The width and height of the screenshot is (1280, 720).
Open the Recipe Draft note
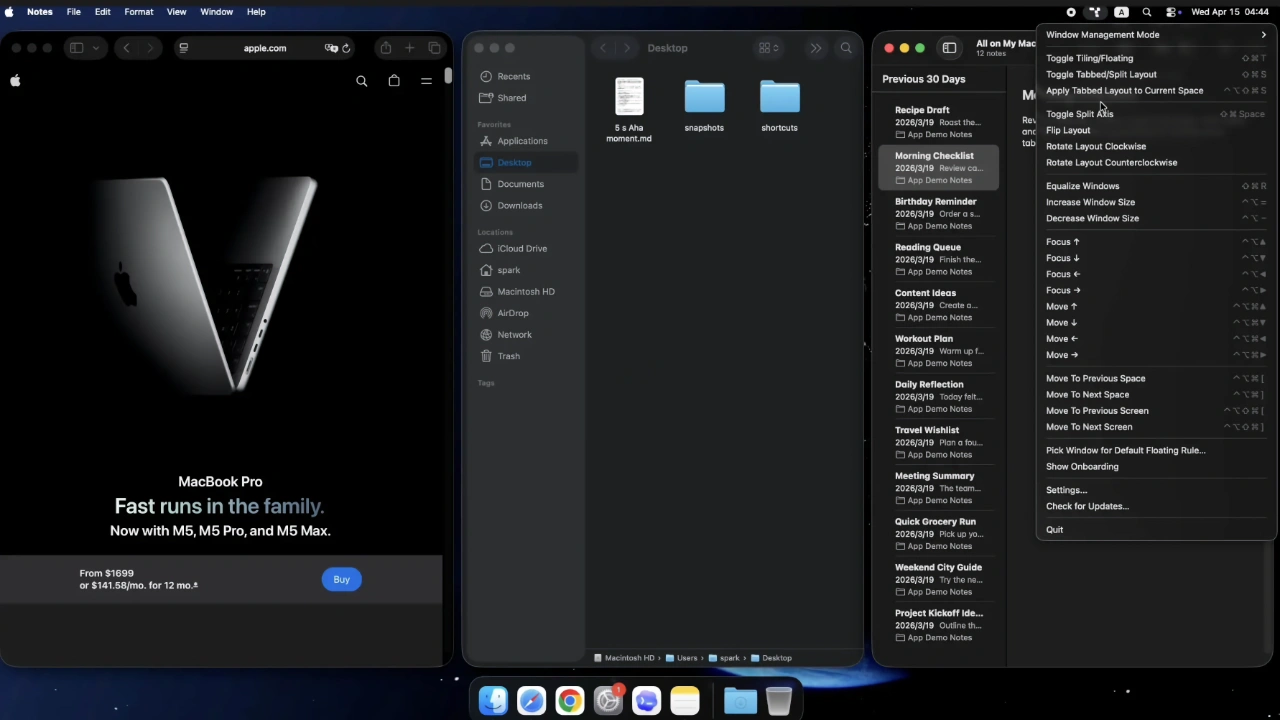coord(939,122)
